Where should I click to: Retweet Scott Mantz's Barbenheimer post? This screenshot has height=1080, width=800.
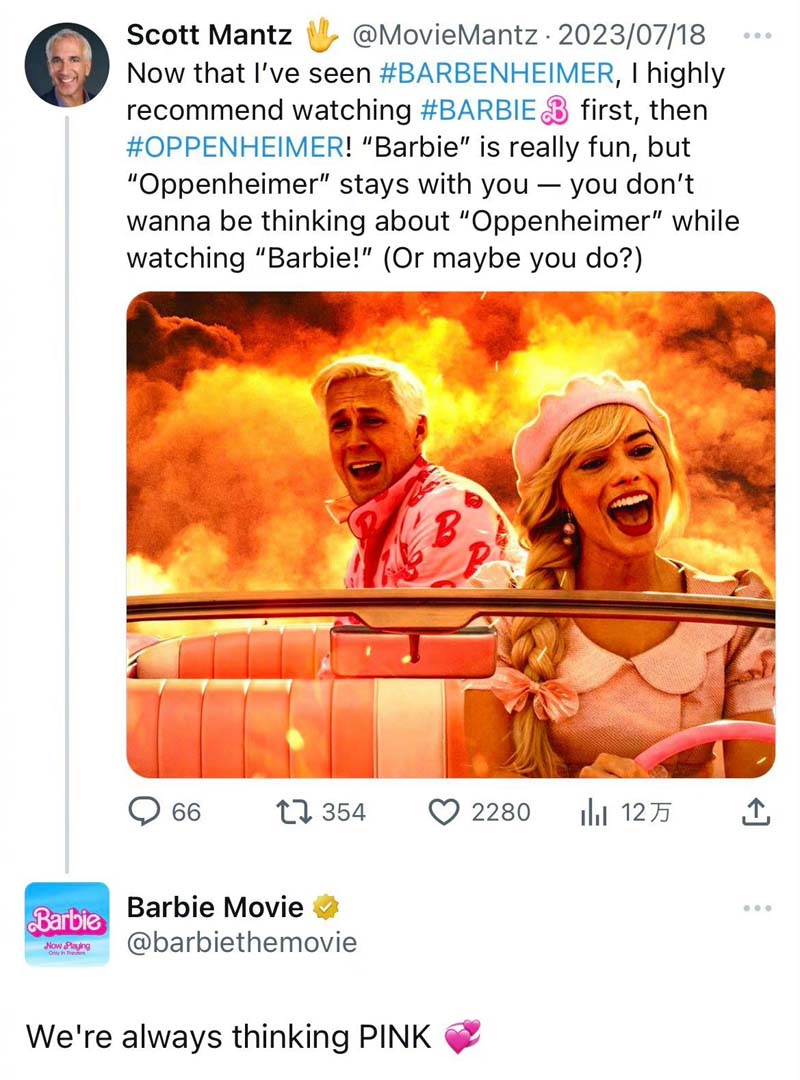click(294, 811)
